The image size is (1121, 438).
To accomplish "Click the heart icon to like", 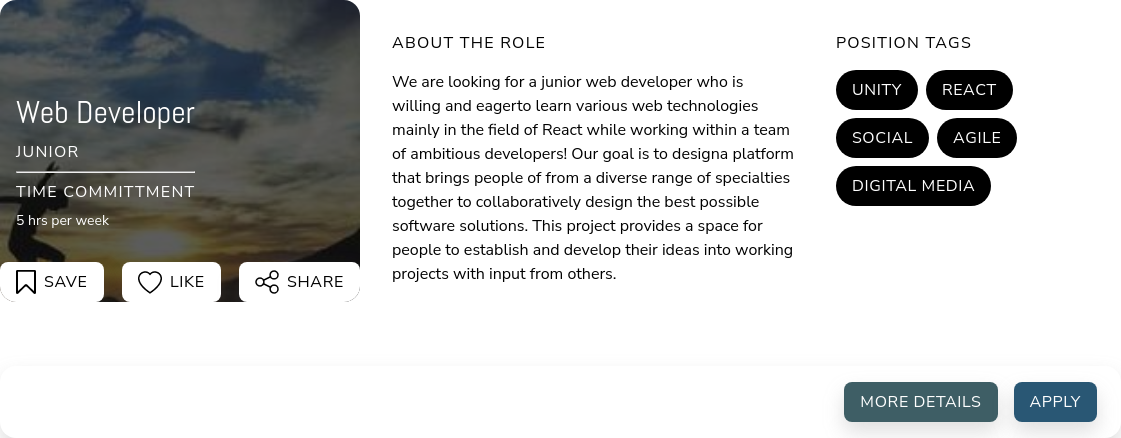I will (x=149, y=282).
